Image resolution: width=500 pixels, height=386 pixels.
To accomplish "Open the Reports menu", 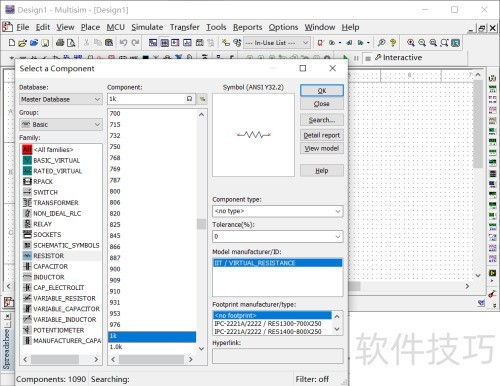I will (247, 27).
